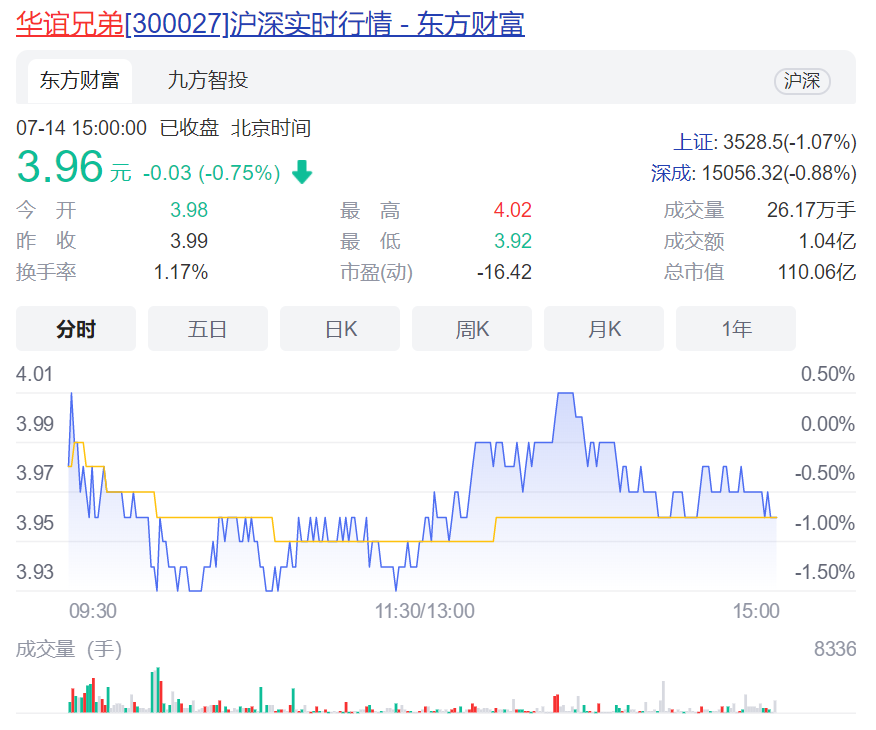
Task: Click the -1.50% percent axis label
Action: tap(825, 572)
